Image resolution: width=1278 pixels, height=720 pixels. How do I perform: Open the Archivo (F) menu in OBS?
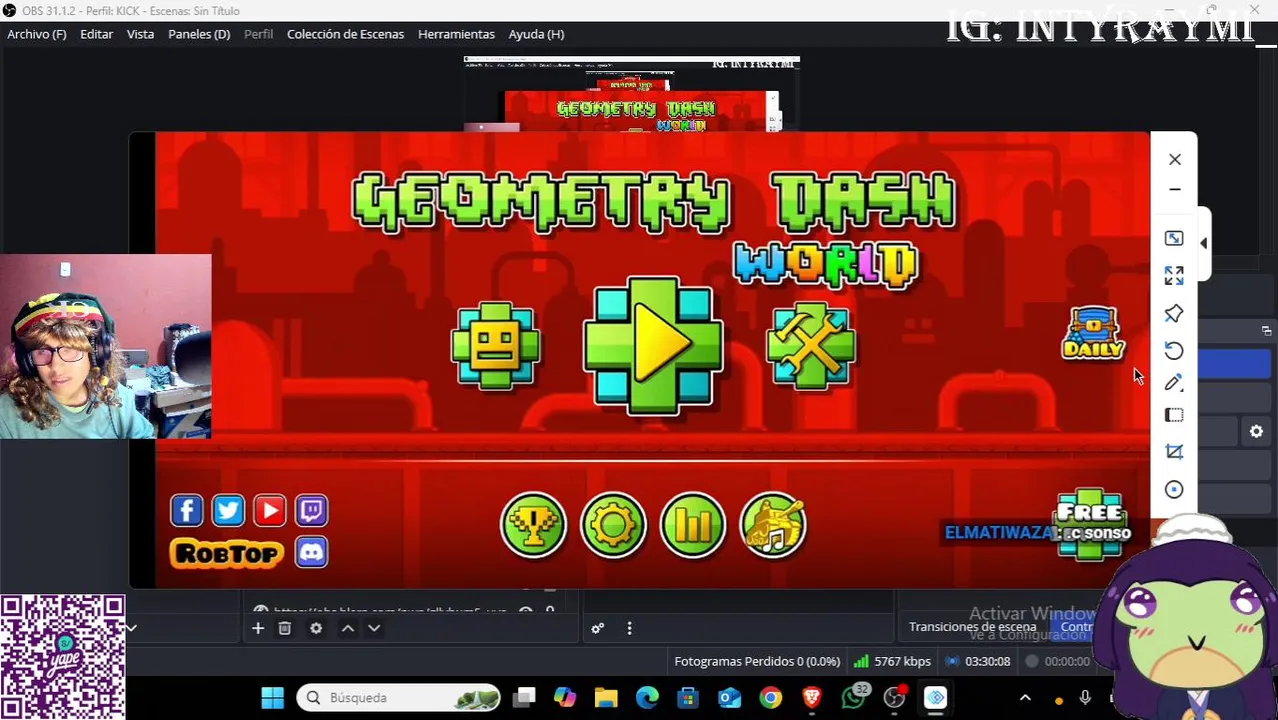pos(37,34)
